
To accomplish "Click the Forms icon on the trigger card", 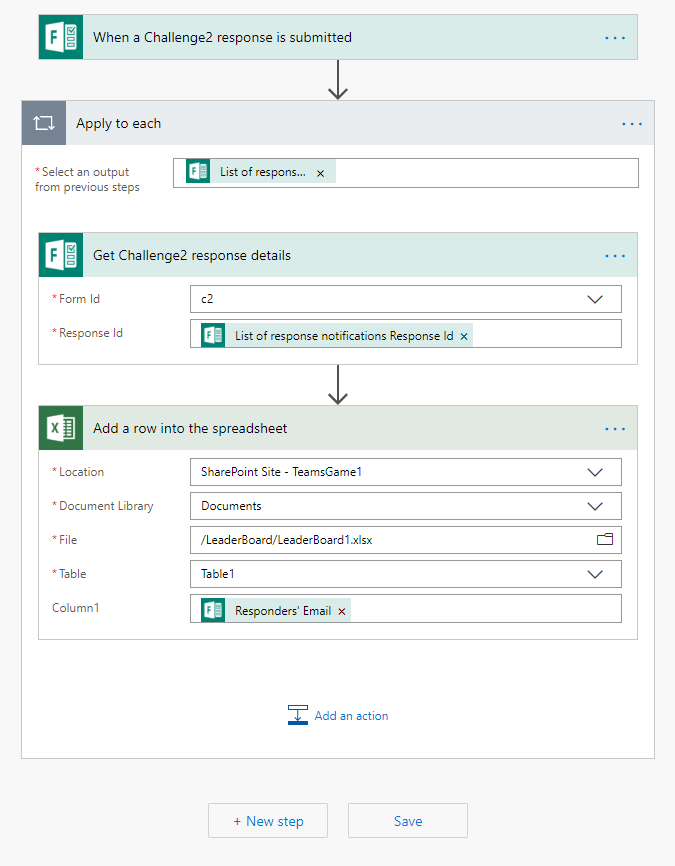I will pos(61,38).
